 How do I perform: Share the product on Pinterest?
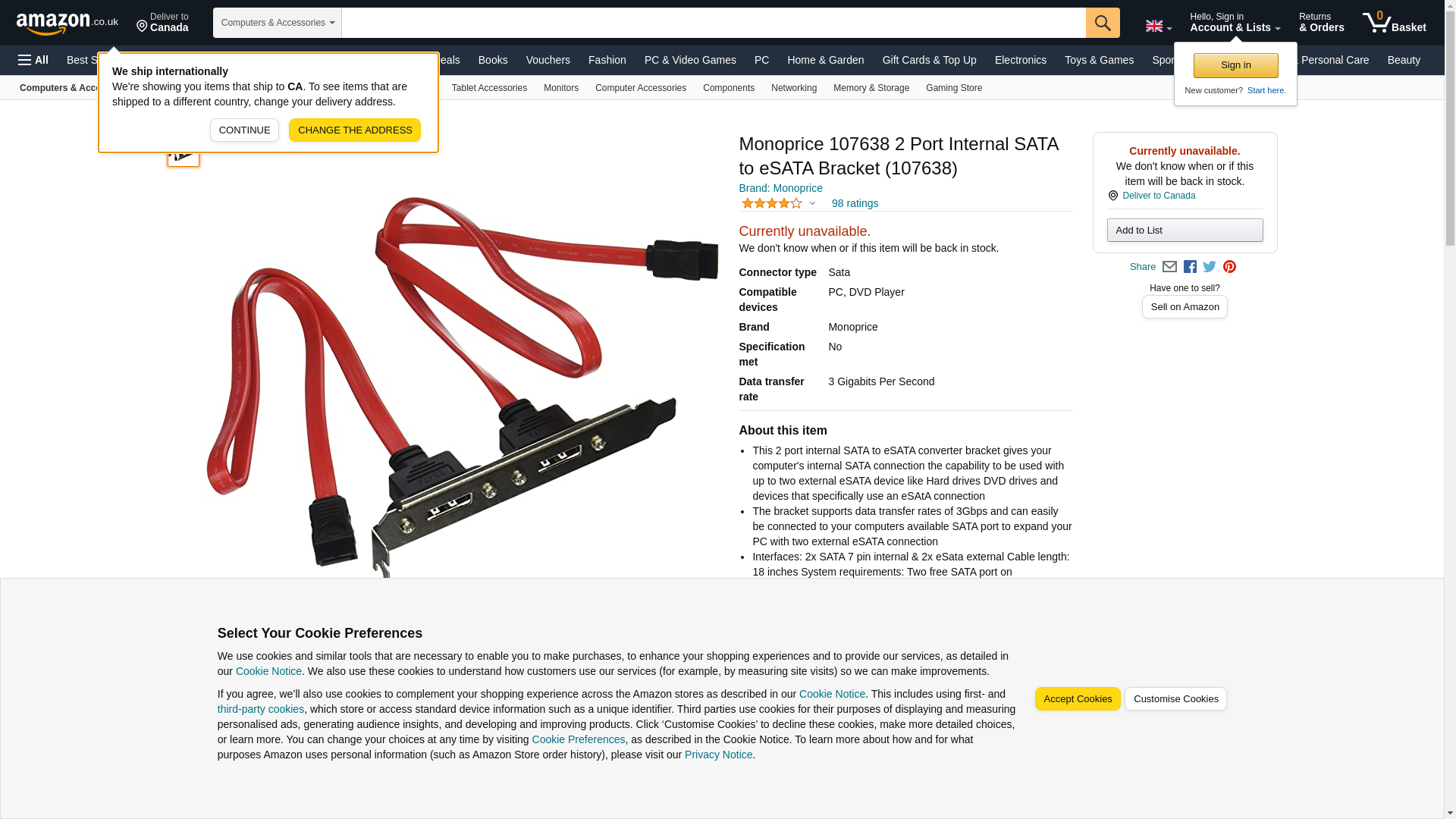point(1229,267)
